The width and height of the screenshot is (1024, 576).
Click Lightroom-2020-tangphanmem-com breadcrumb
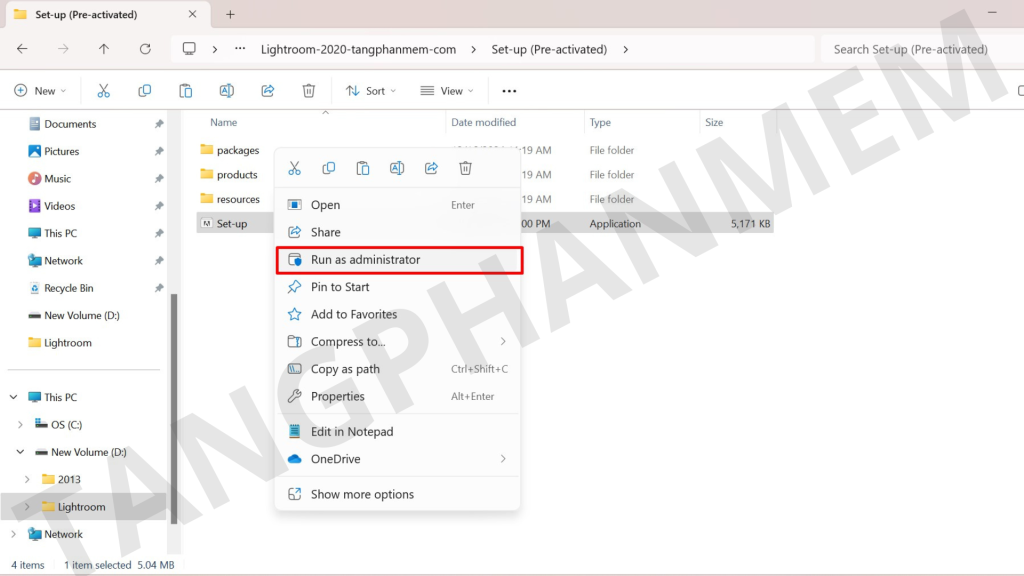click(x=358, y=50)
